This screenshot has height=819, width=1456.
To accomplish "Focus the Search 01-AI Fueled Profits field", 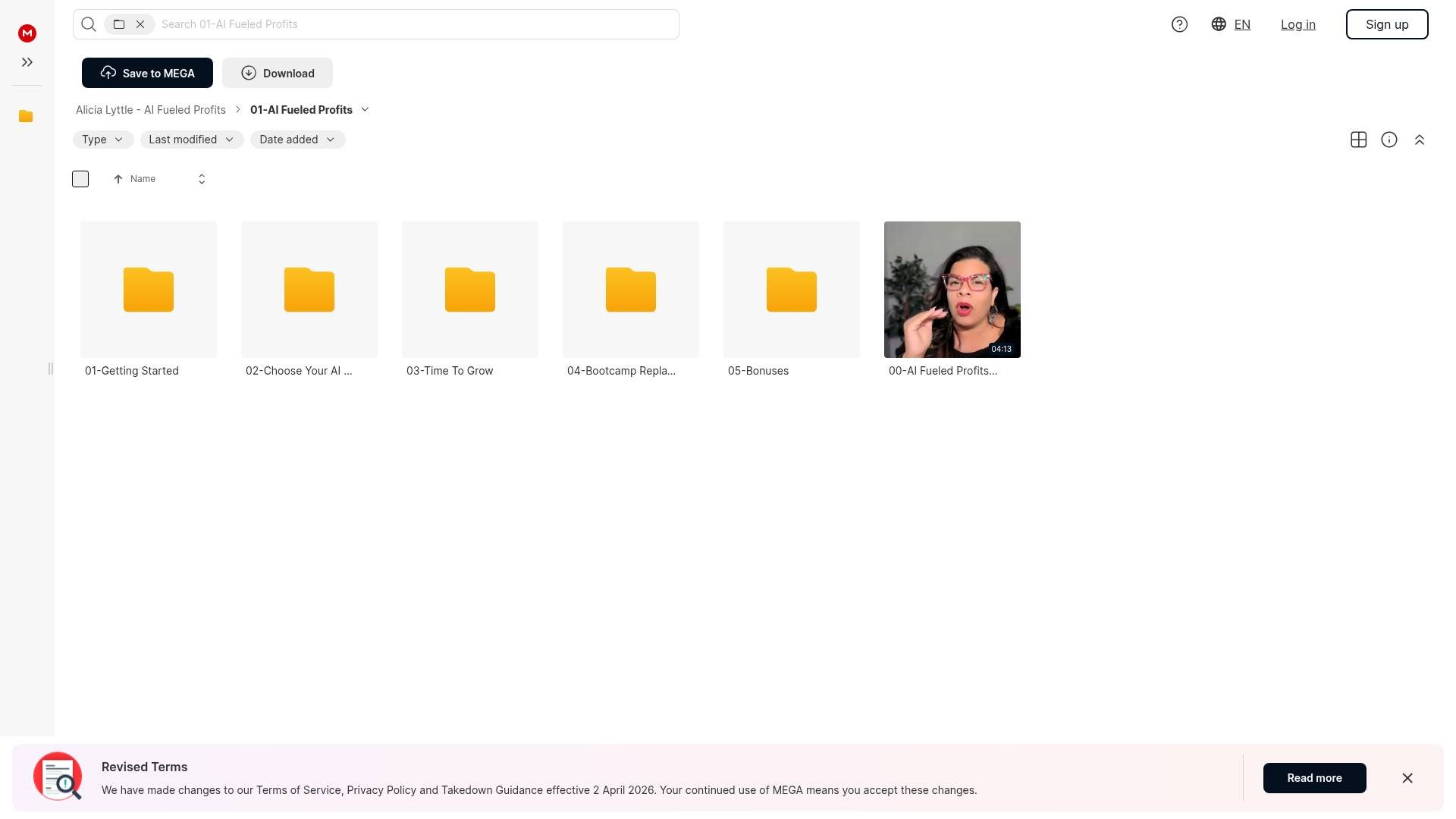I will (417, 24).
